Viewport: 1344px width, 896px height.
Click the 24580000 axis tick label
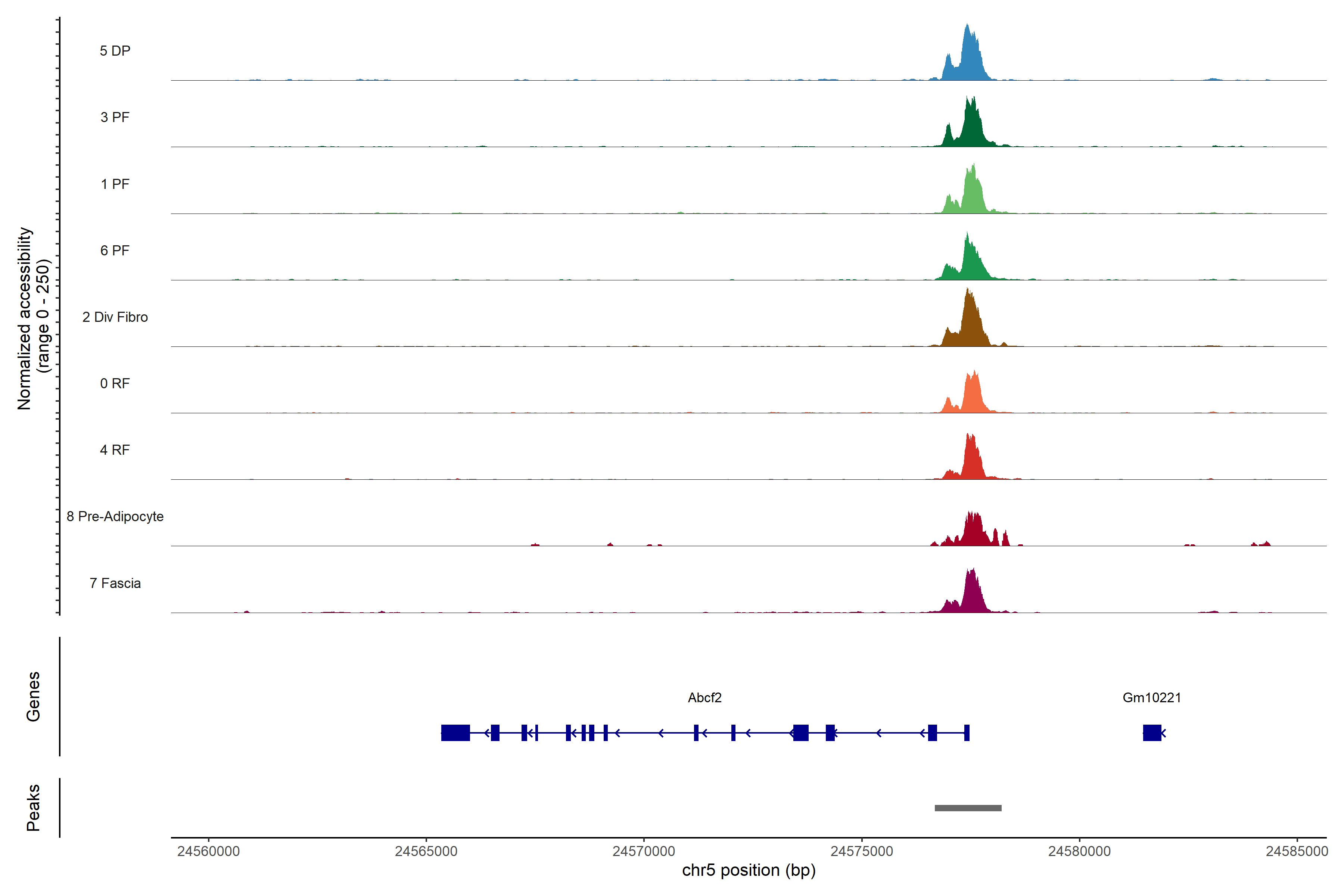pos(1079,852)
